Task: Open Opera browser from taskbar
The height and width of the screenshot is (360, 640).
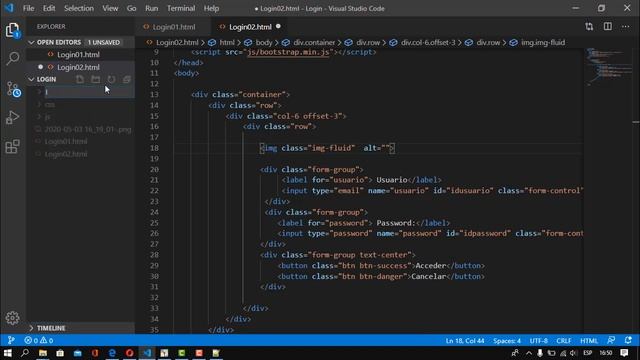Action: tap(130, 353)
